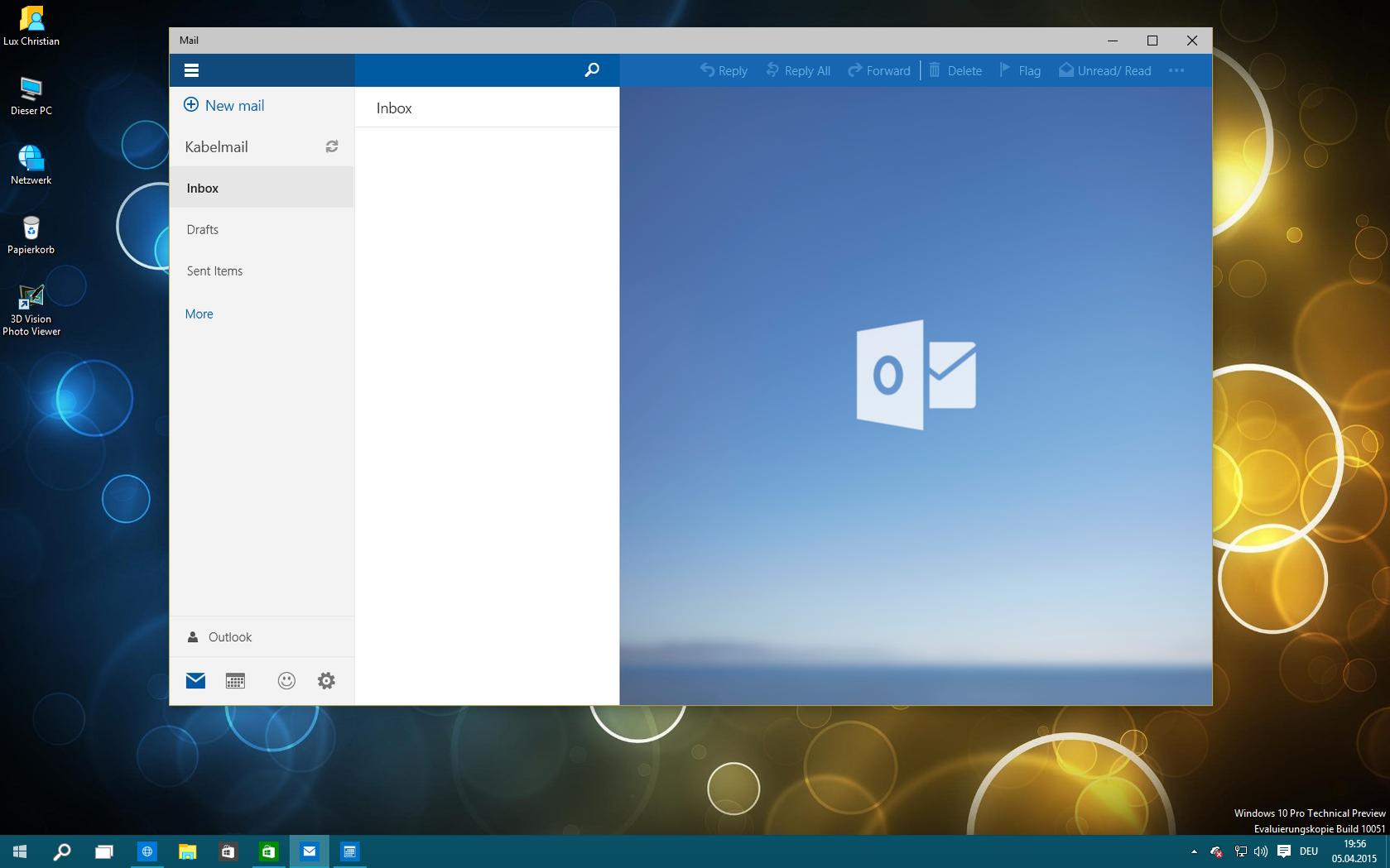Change DEU input language

coord(1309,851)
